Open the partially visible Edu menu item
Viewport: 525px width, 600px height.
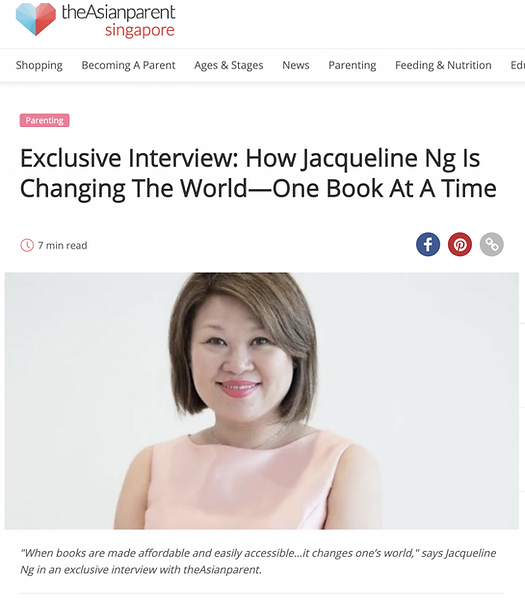[517, 65]
